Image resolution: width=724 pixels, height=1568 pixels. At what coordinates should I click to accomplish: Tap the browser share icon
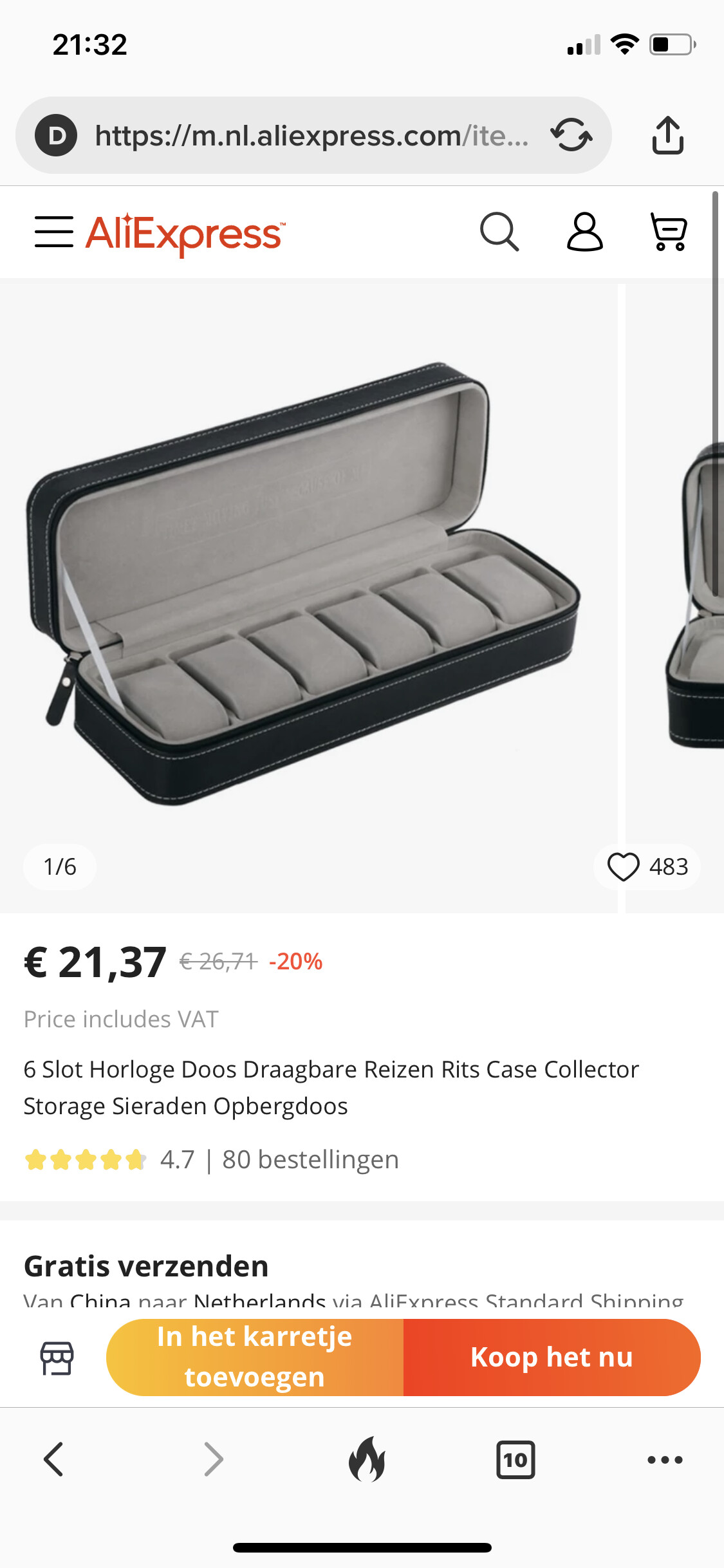[668, 135]
